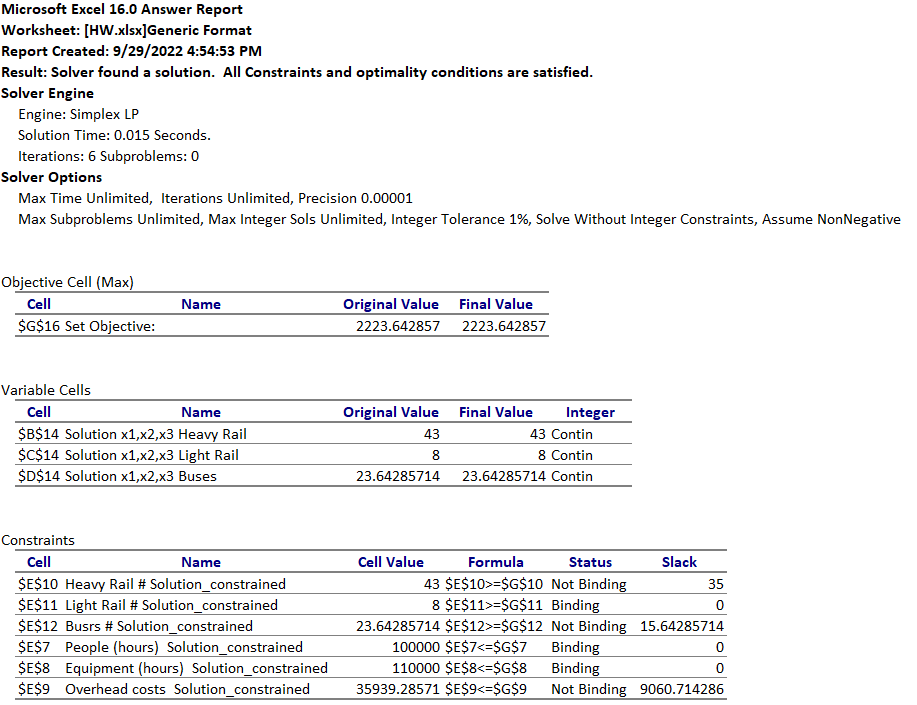Click the Status column header

pyautogui.click(x=590, y=562)
